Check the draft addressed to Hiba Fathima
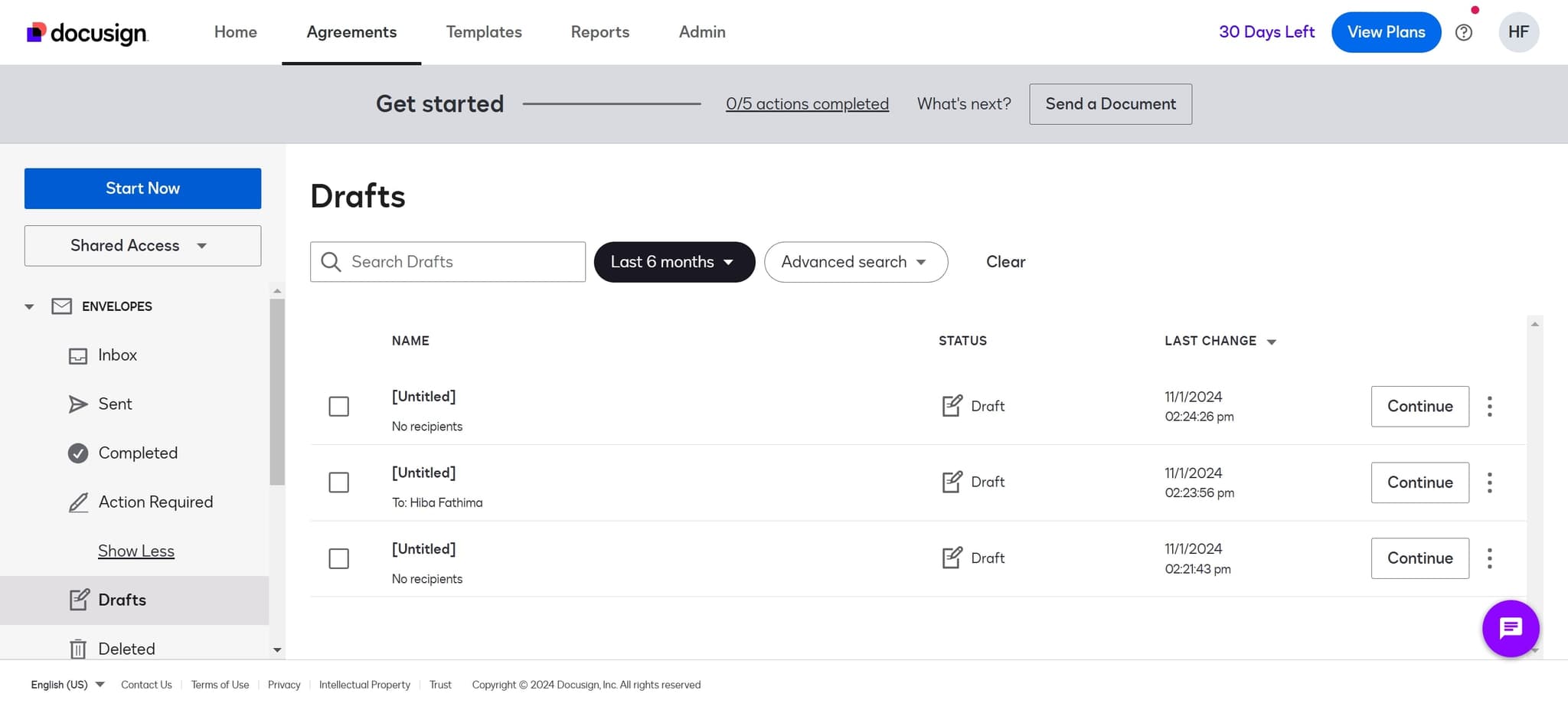Image resolution: width=1568 pixels, height=710 pixels. tap(338, 483)
